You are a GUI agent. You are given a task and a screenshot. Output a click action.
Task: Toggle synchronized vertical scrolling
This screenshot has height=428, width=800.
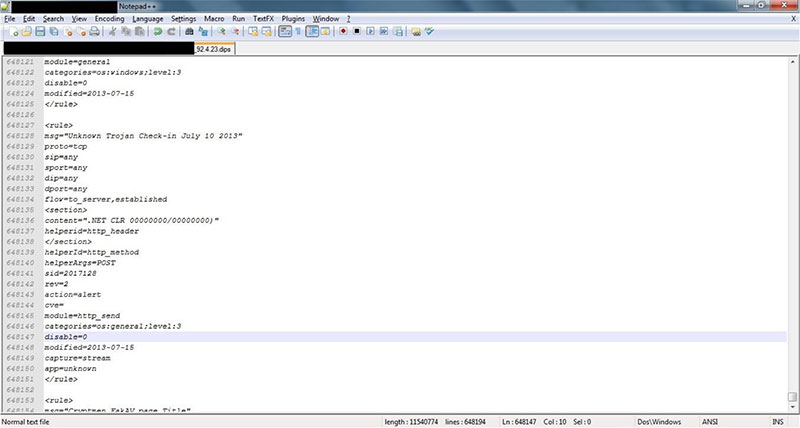click(253, 32)
